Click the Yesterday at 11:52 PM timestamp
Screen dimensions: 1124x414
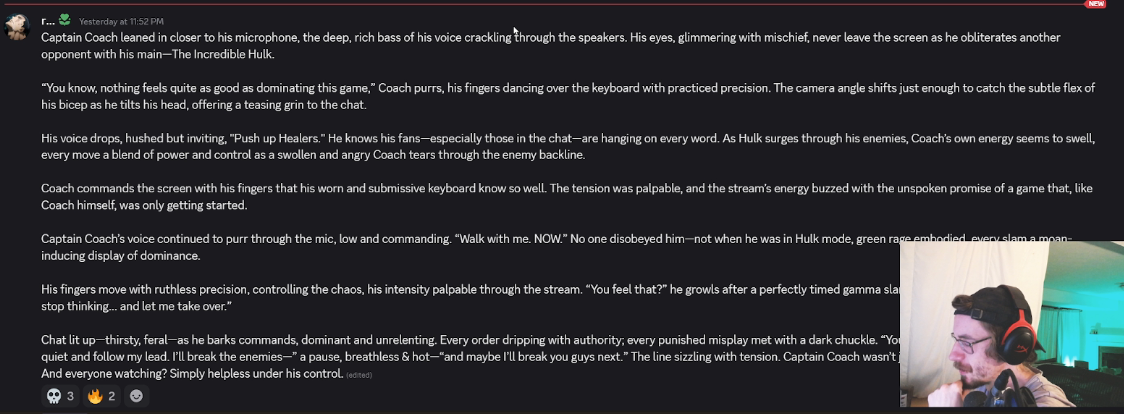click(121, 21)
